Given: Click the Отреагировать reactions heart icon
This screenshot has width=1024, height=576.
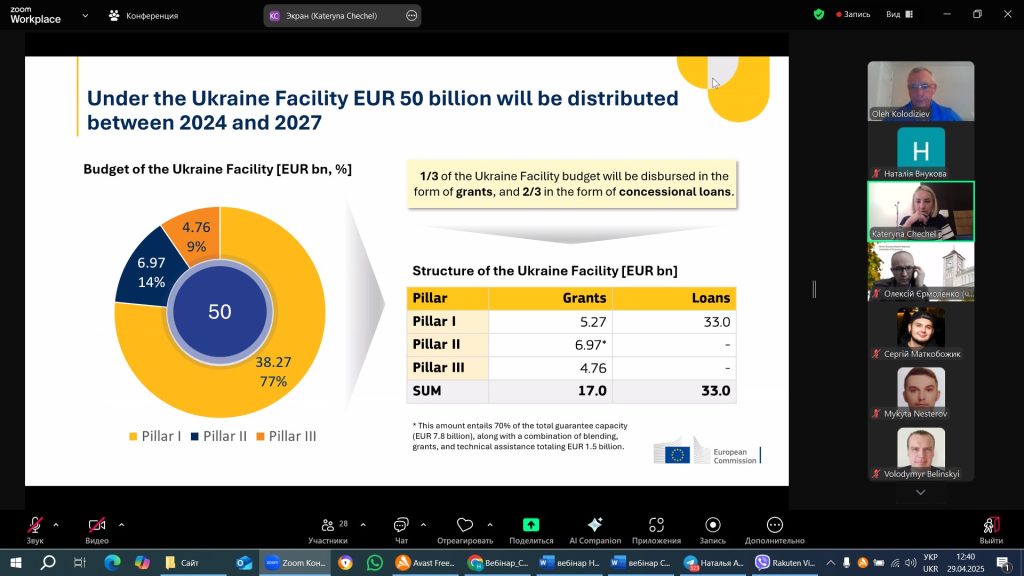Looking at the screenshot, I should coord(464,525).
